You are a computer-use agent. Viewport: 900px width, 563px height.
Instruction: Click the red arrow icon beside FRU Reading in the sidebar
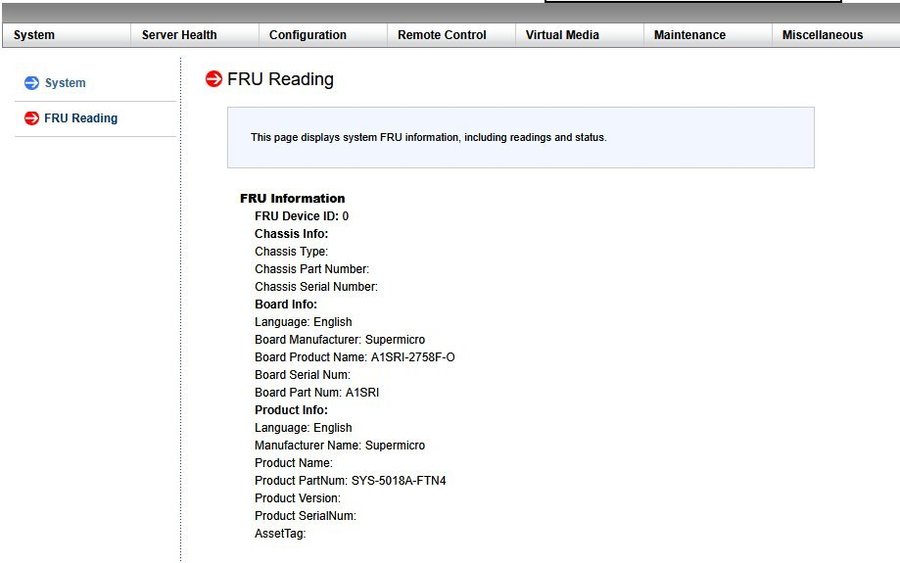tap(32, 118)
